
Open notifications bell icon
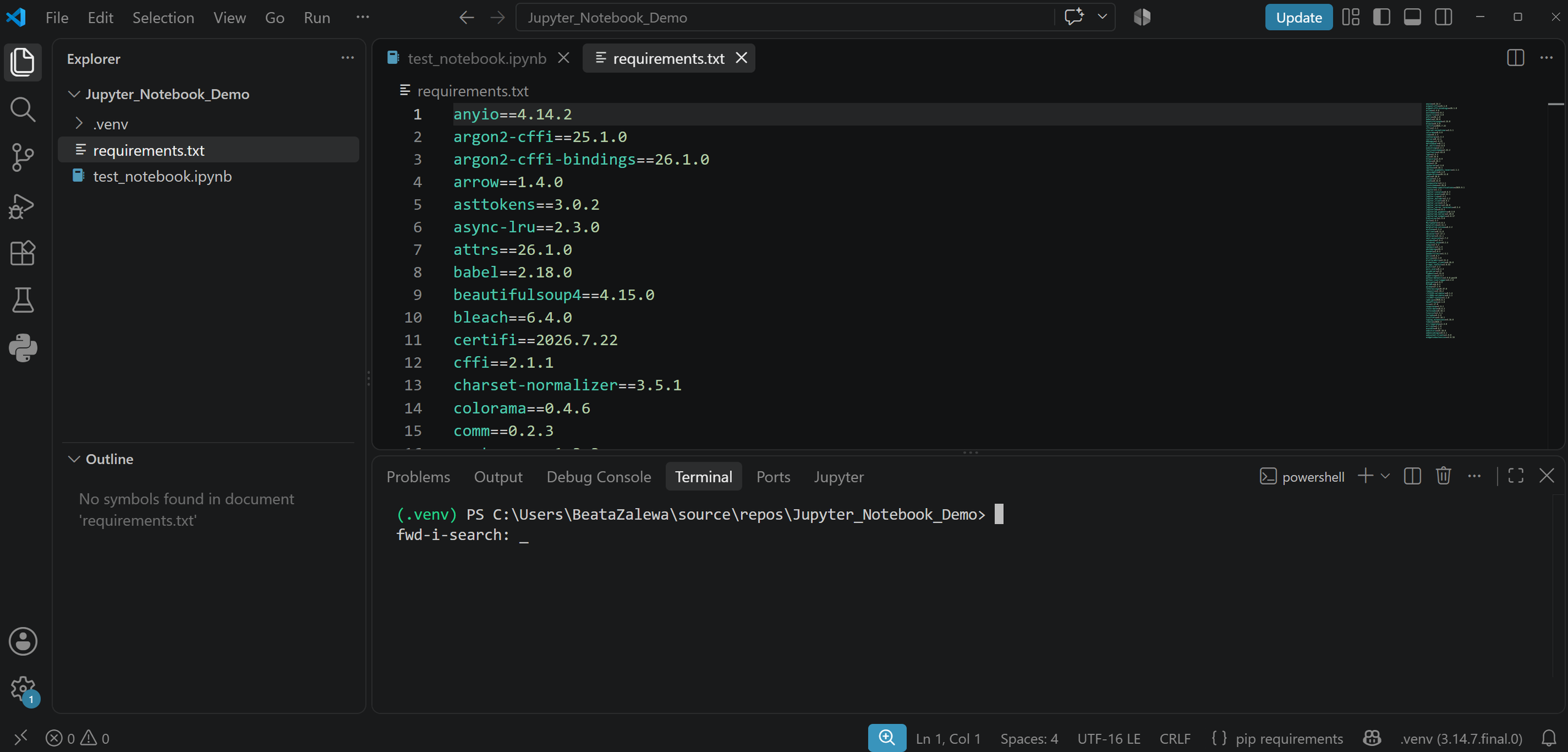click(x=1549, y=738)
